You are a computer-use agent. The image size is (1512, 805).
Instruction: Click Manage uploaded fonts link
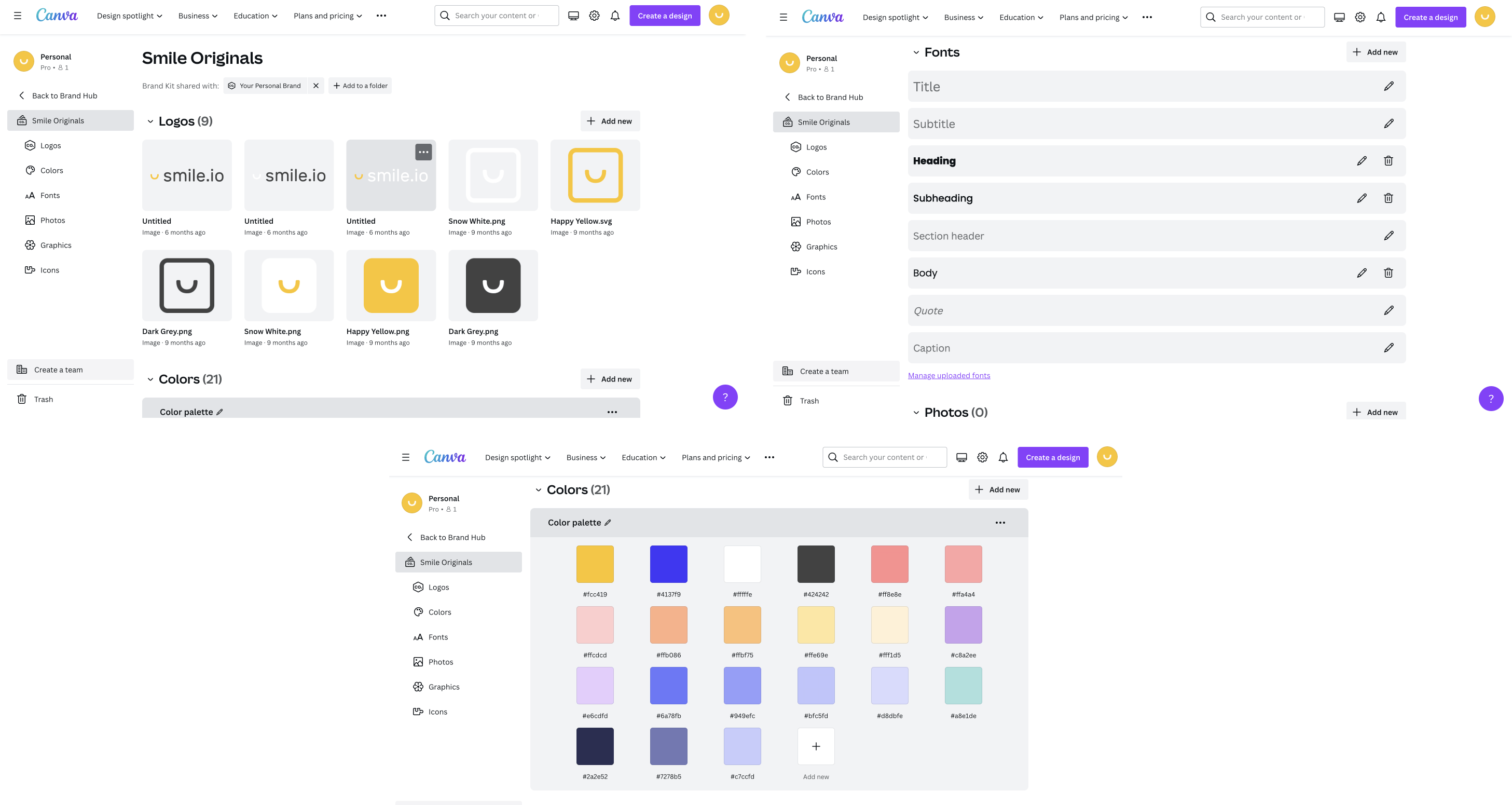pyautogui.click(x=948, y=374)
